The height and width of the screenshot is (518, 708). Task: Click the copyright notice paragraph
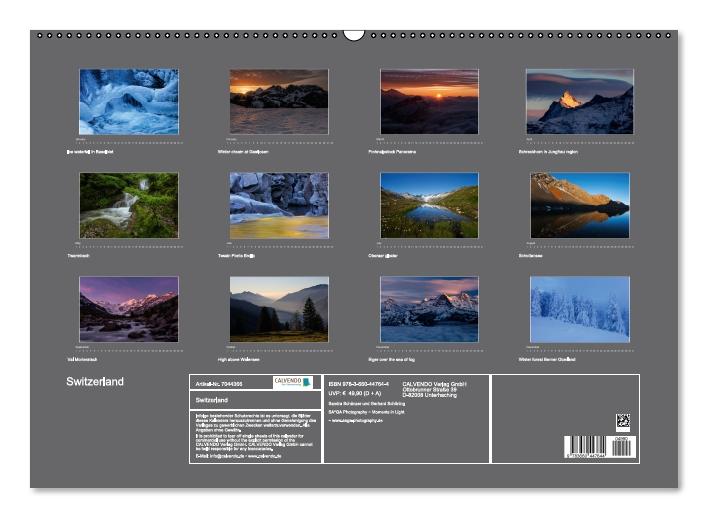pyautogui.click(x=255, y=431)
